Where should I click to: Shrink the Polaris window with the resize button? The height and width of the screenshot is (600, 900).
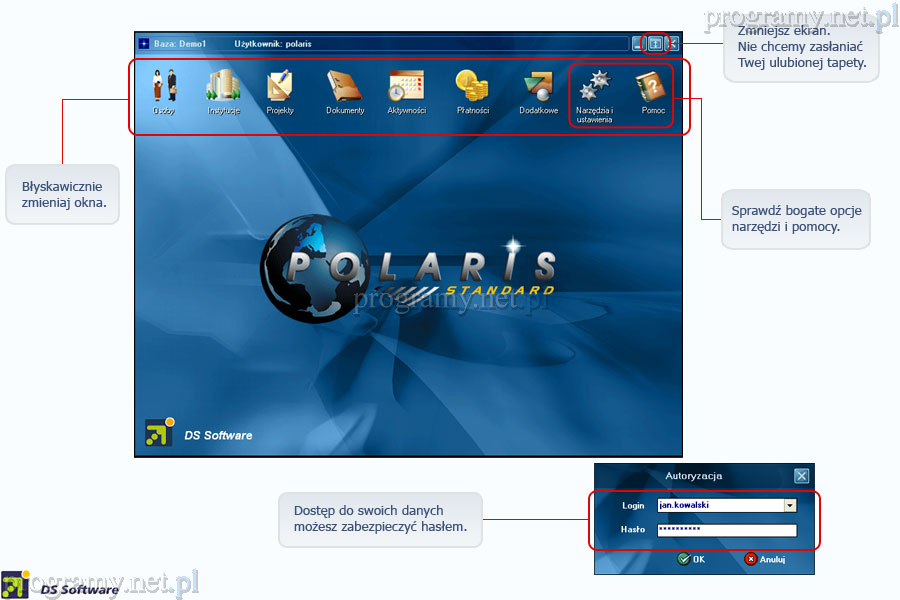655,44
